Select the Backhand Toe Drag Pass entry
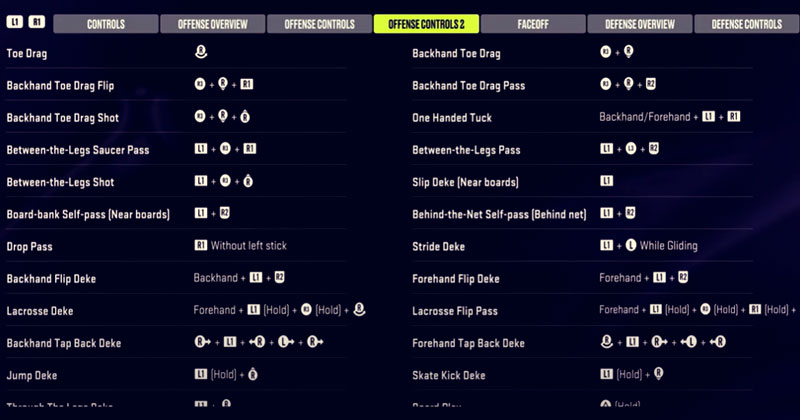The height and width of the screenshot is (420, 800). tap(468, 85)
